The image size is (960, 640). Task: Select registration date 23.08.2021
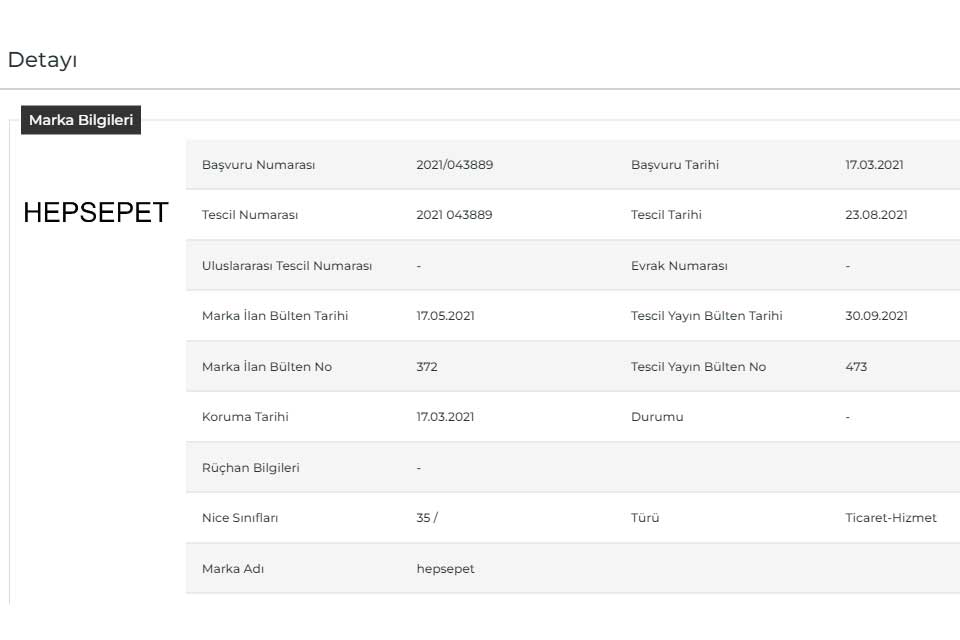pyautogui.click(x=876, y=215)
